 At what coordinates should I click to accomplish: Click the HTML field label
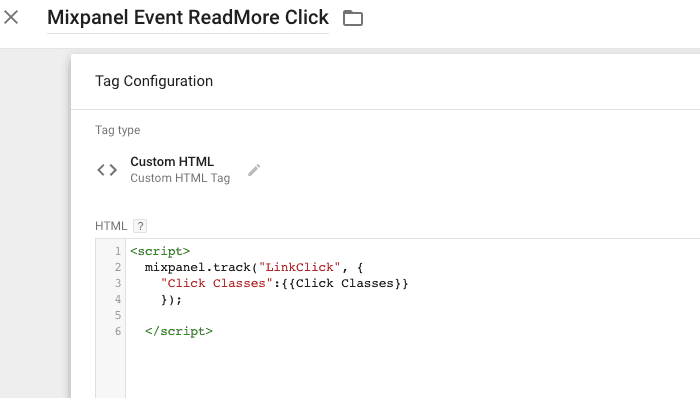coord(111,226)
